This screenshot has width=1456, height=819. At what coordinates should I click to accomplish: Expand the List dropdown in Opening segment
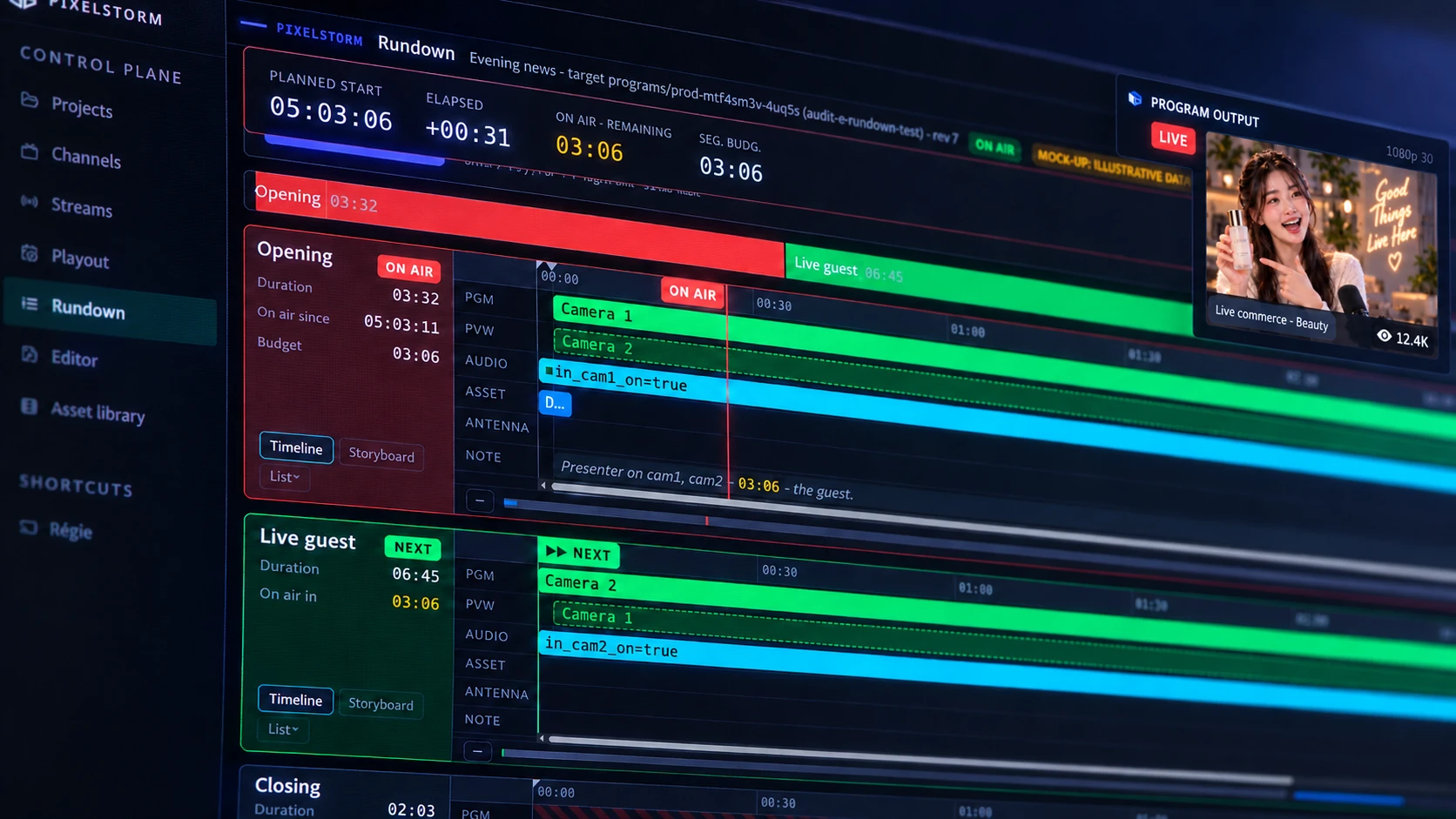coord(284,477)
